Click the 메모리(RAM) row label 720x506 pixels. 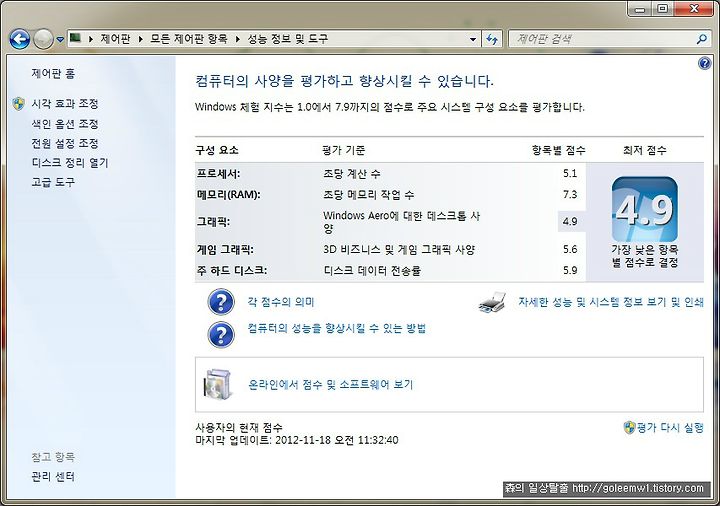[x=229, y=195]
